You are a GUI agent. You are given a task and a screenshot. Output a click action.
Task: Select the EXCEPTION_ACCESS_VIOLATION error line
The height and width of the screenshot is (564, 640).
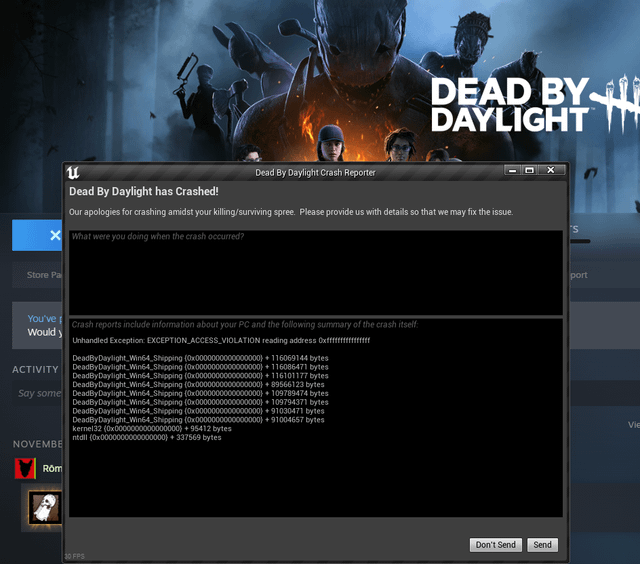click(x=221, y=340)
